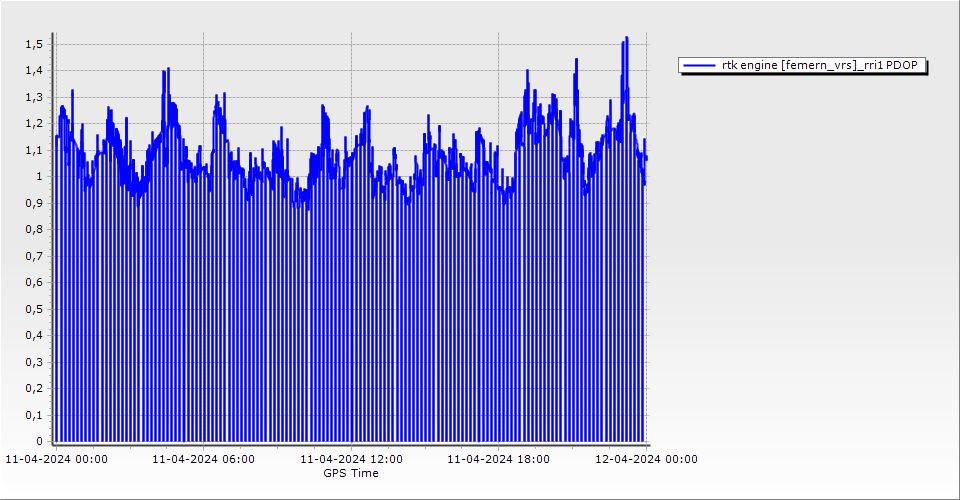Click the '0,3' y-axis tick label
Screen dimensions: 960x500
click(x=34, y=362)
